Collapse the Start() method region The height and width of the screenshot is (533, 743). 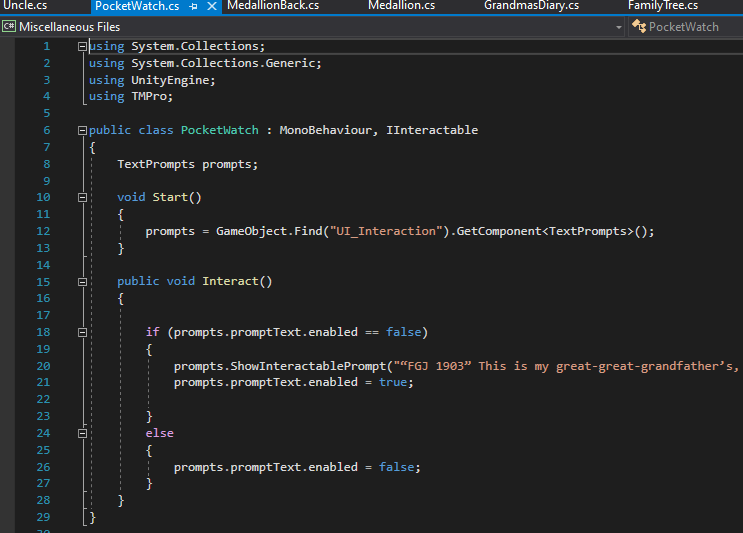[82, 198]
